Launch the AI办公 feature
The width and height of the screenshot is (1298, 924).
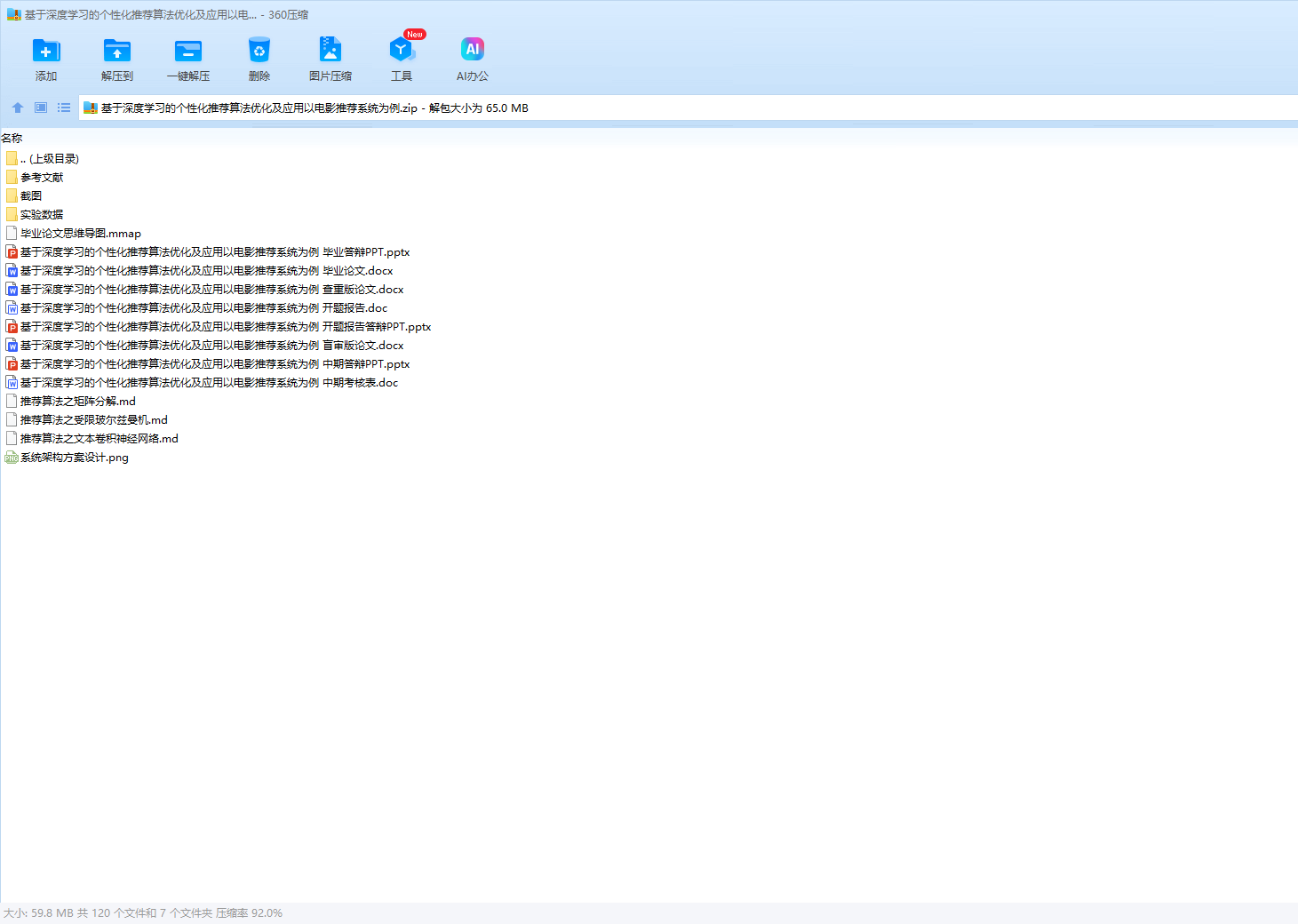click(x=472, y=52)
